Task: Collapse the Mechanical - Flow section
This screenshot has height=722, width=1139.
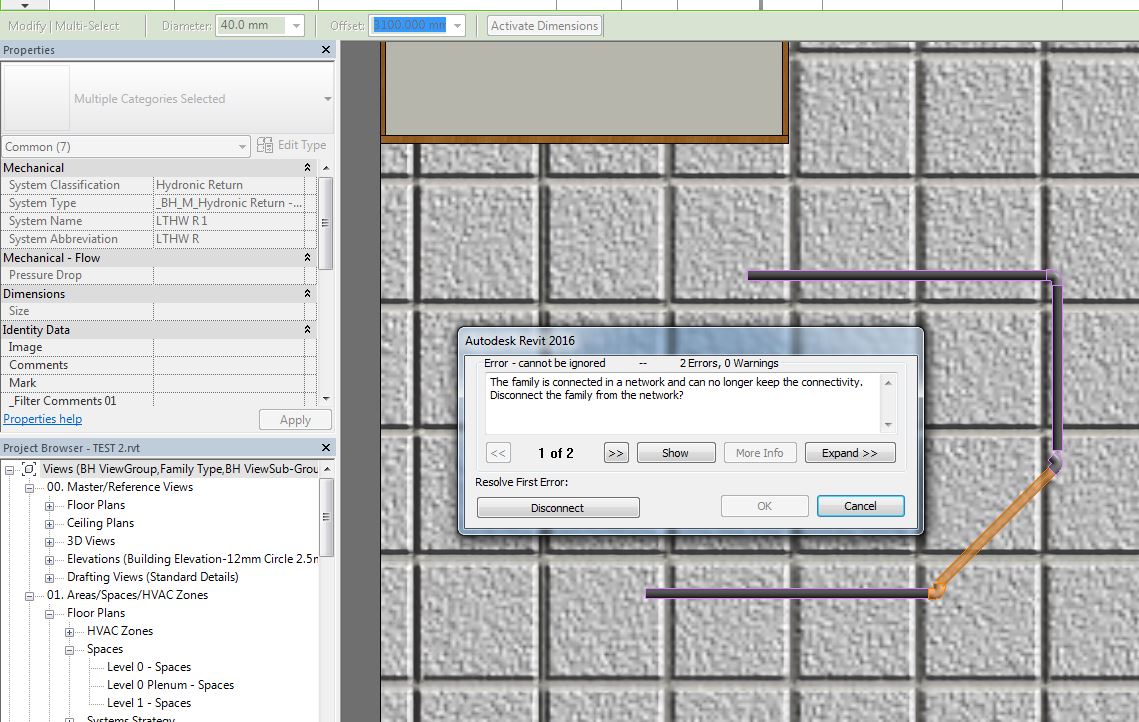Action: click(x=309, y=257)
